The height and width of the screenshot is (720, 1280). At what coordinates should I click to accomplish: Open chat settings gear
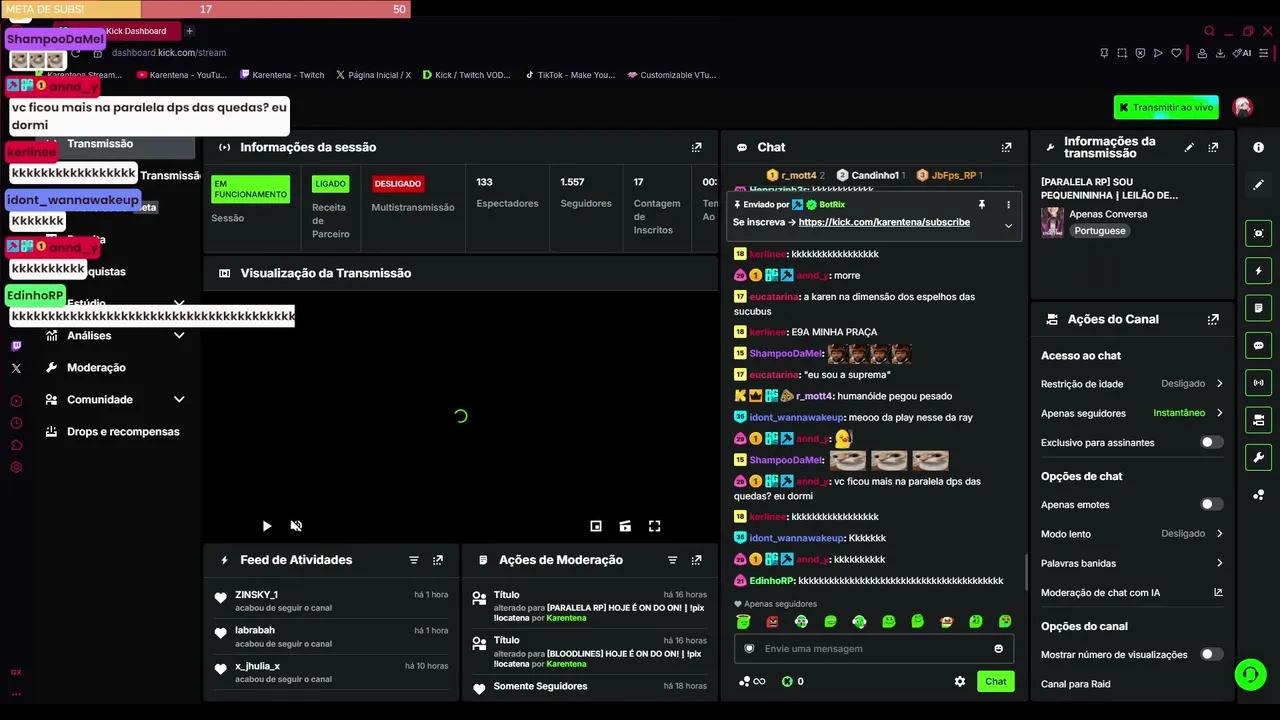[960, 681]
